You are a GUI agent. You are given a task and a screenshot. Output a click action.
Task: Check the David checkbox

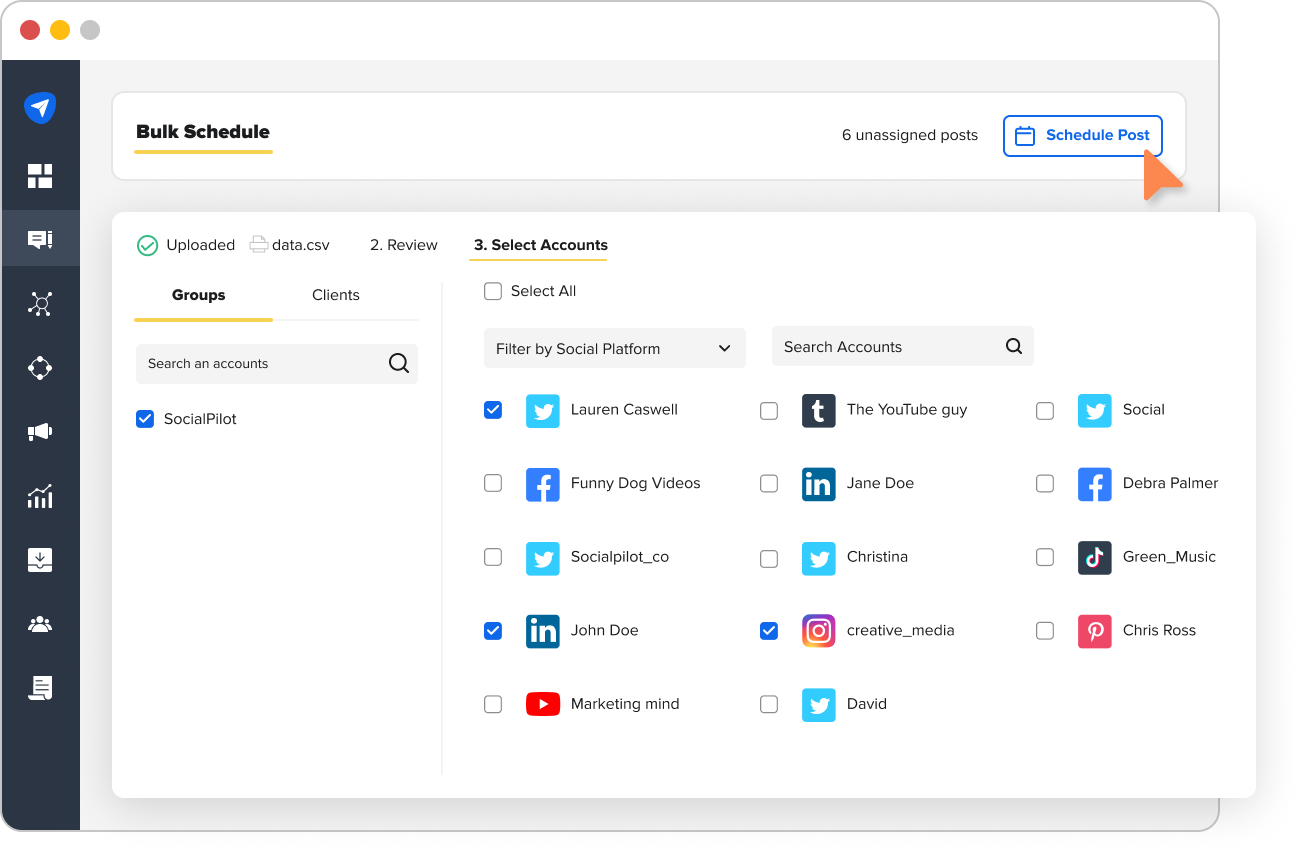[769, 705]
